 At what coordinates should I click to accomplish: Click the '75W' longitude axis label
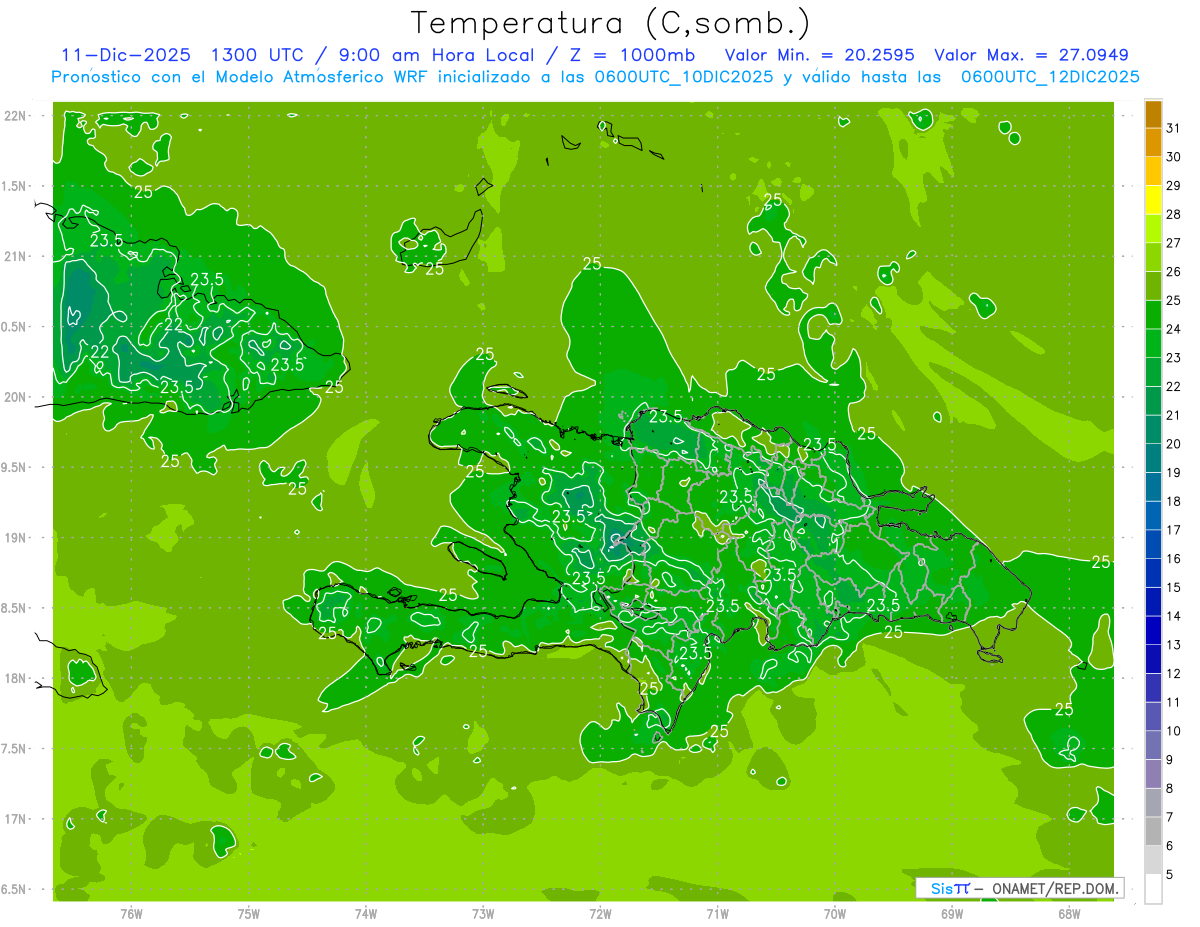tap(248, 914)
